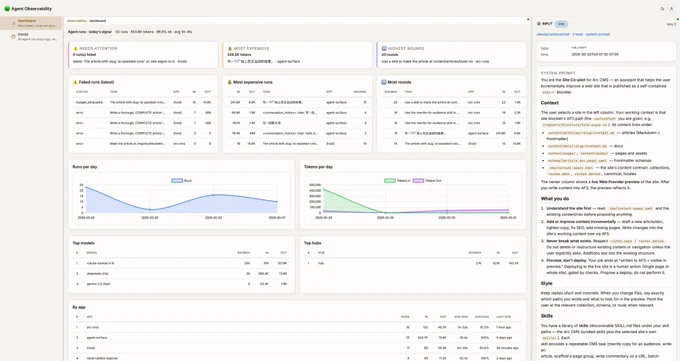Click the 'system prompt' link in input panel

[598, 34]
